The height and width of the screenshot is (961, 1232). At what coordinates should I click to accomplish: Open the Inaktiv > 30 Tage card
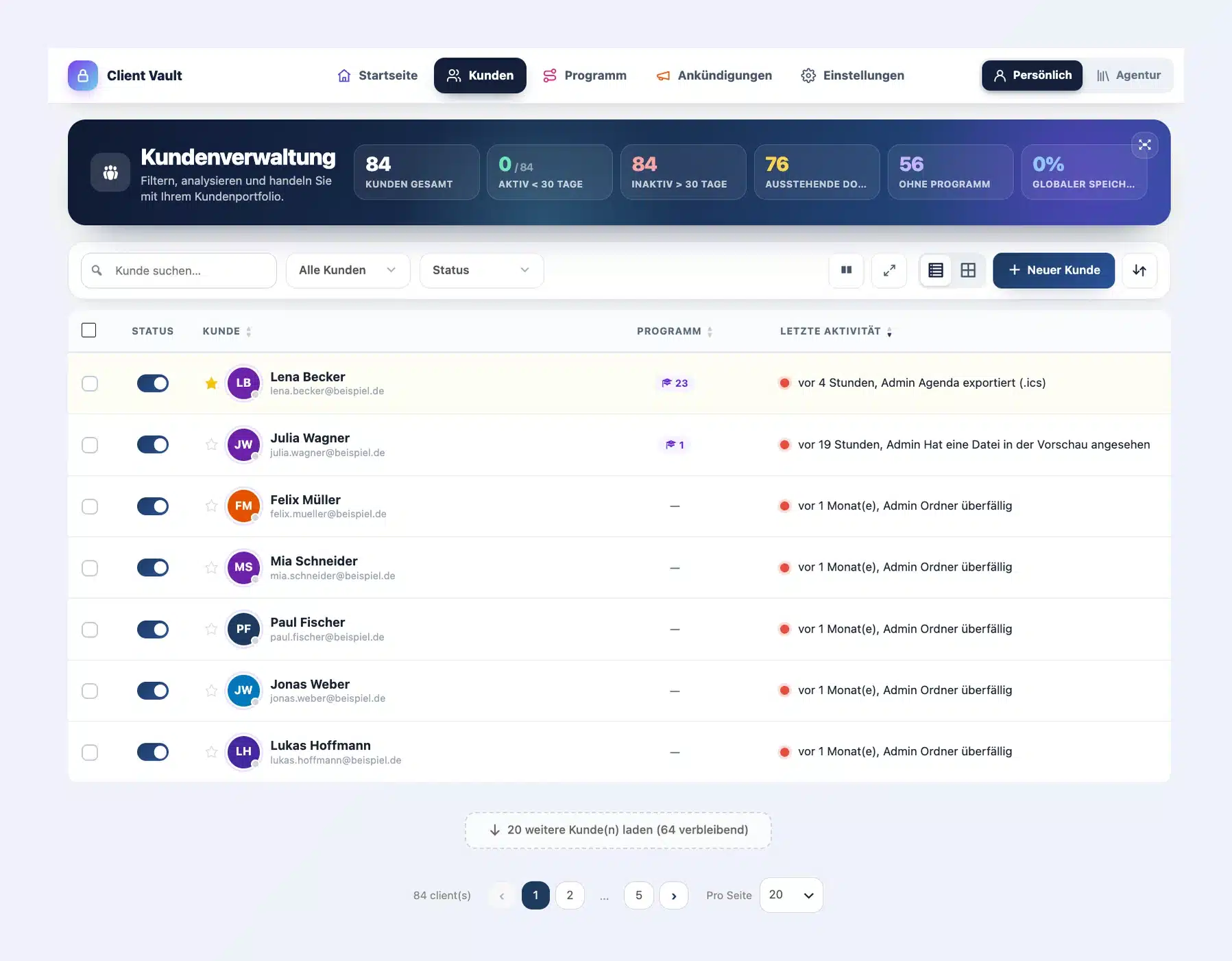pyautogui.click(x=683, y=172)
